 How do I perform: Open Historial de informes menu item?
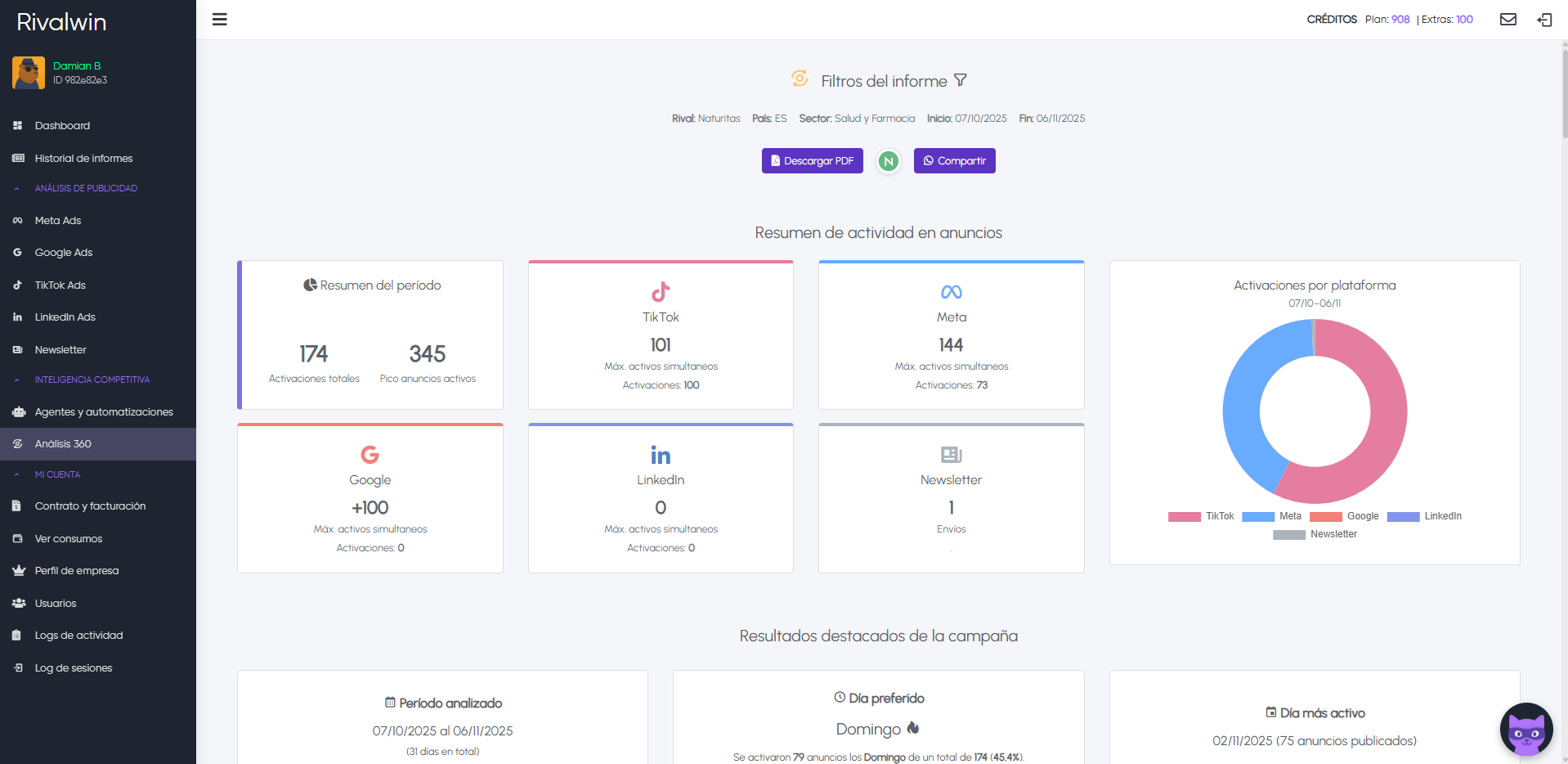click(83, 158)
